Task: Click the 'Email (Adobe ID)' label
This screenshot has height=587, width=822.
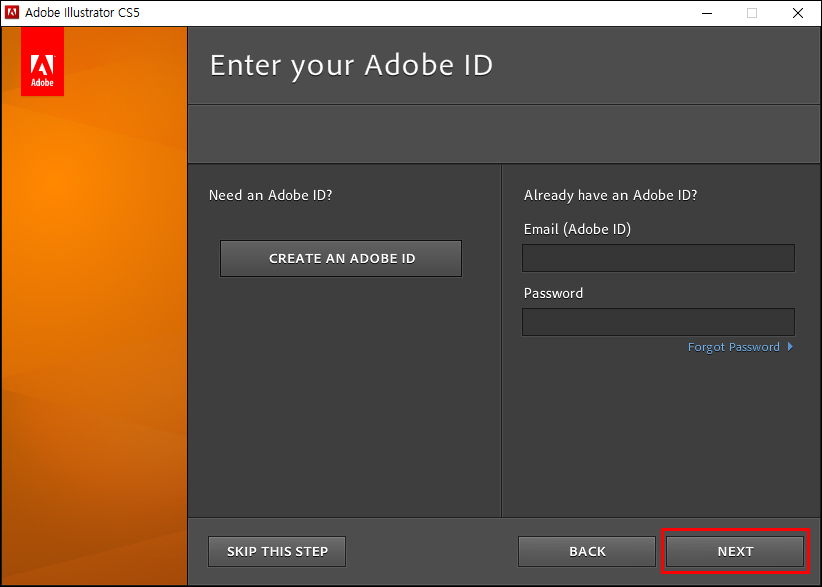Action: [577, 229]
